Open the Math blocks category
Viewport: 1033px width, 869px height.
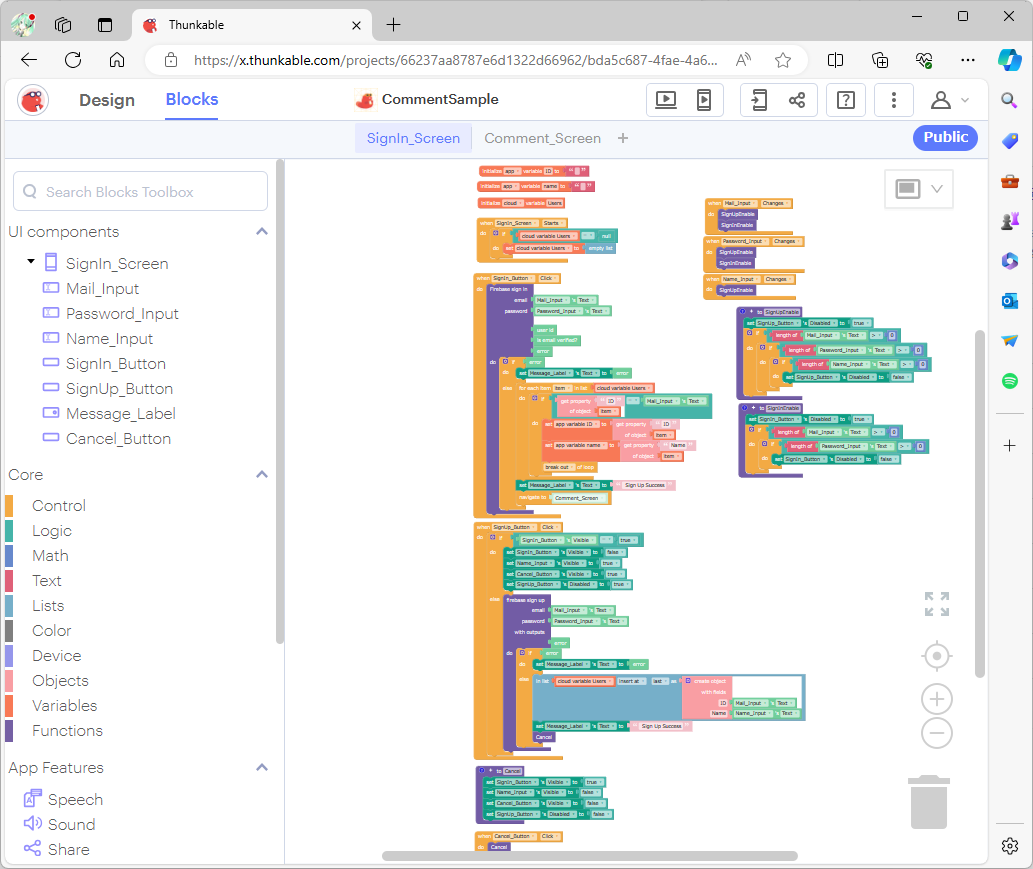[x=50, y=555]
